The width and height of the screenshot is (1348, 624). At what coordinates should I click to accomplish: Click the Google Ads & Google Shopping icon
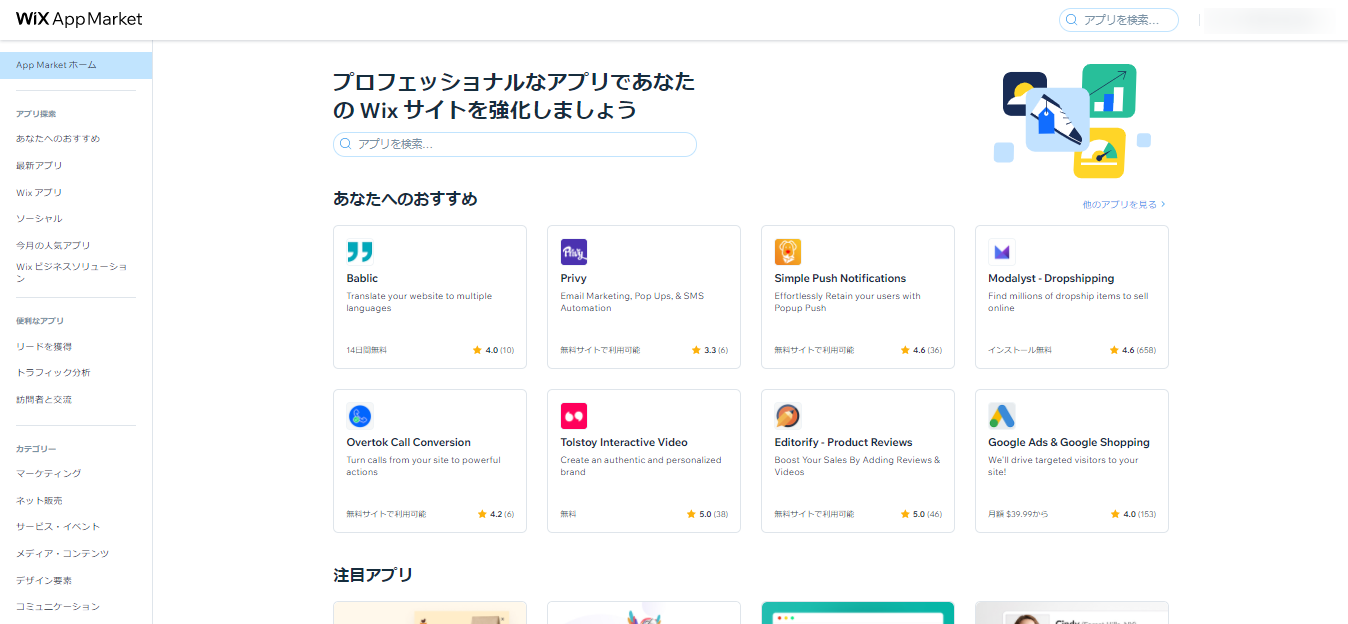(1001, 416)
